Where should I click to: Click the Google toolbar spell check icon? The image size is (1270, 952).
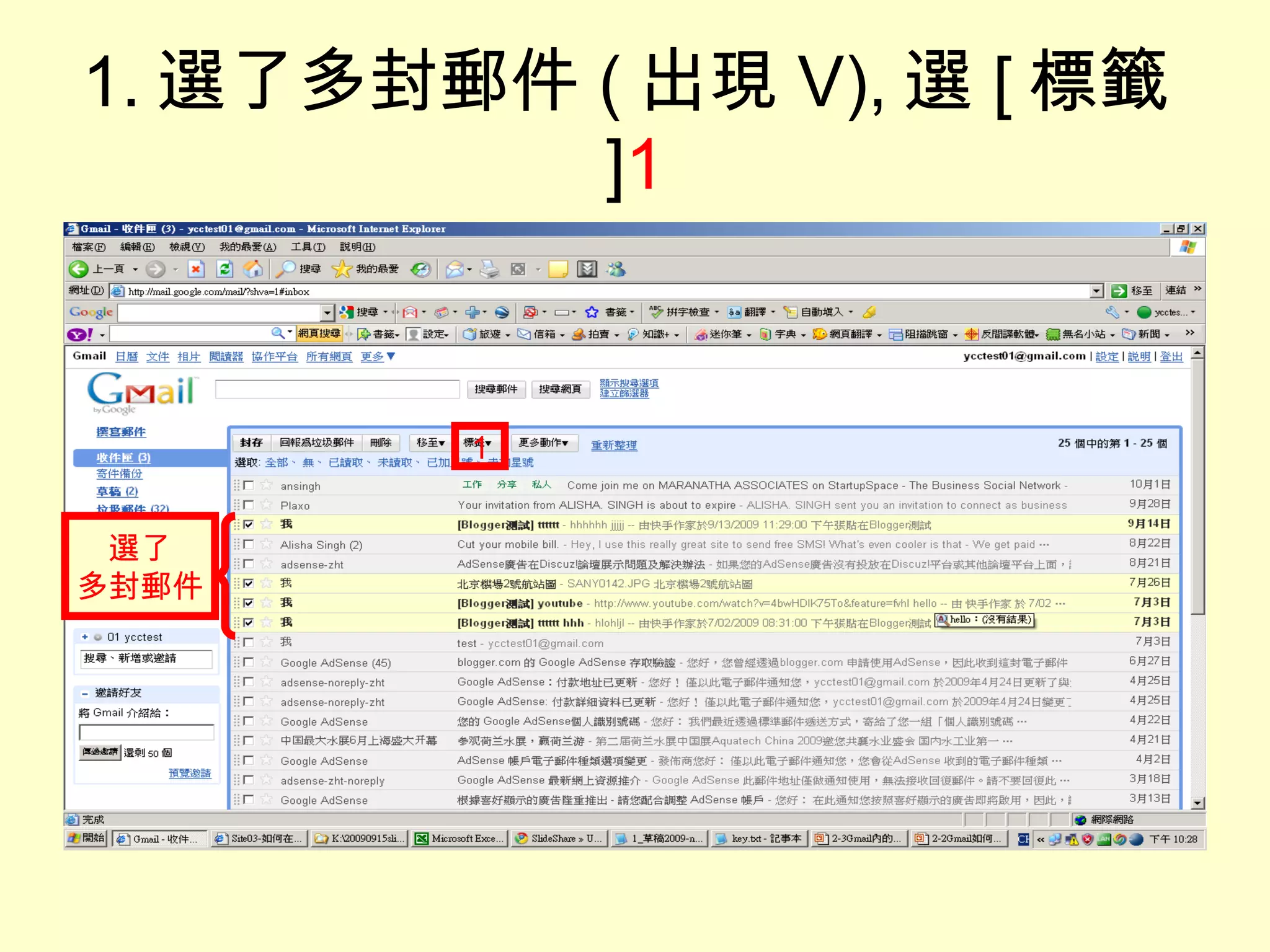click(x=656, y=312)
